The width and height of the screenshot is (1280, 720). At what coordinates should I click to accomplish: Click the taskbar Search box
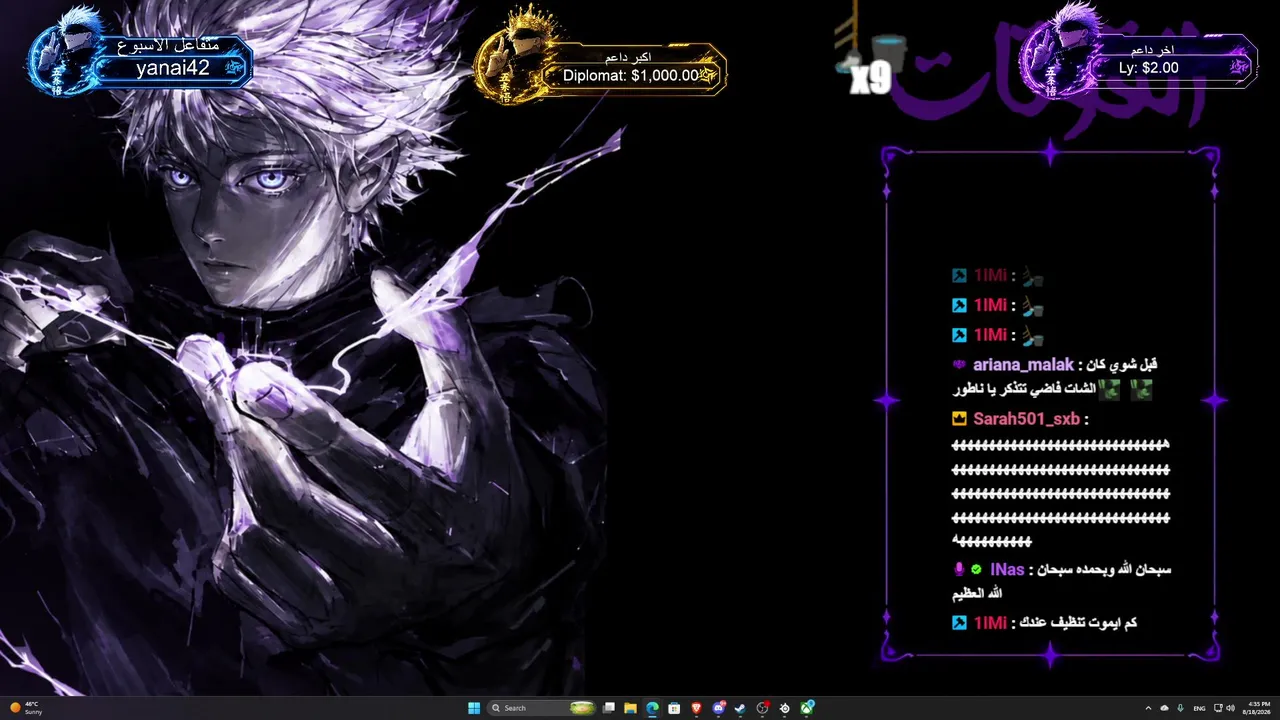point(541,708)
